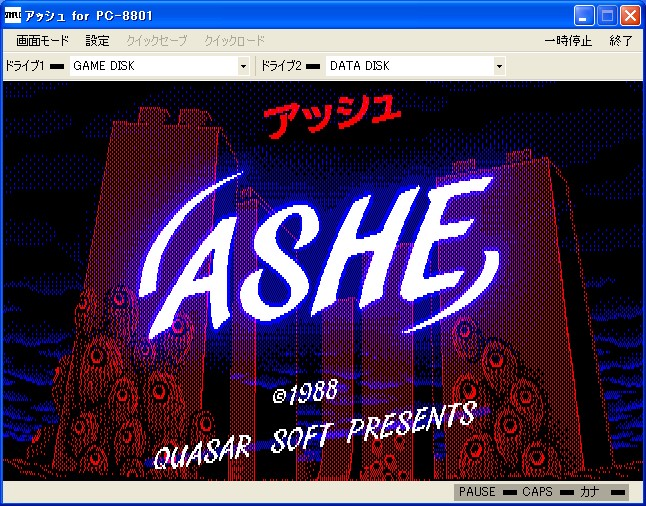Maximize the emulator window

tap(608, 16)
